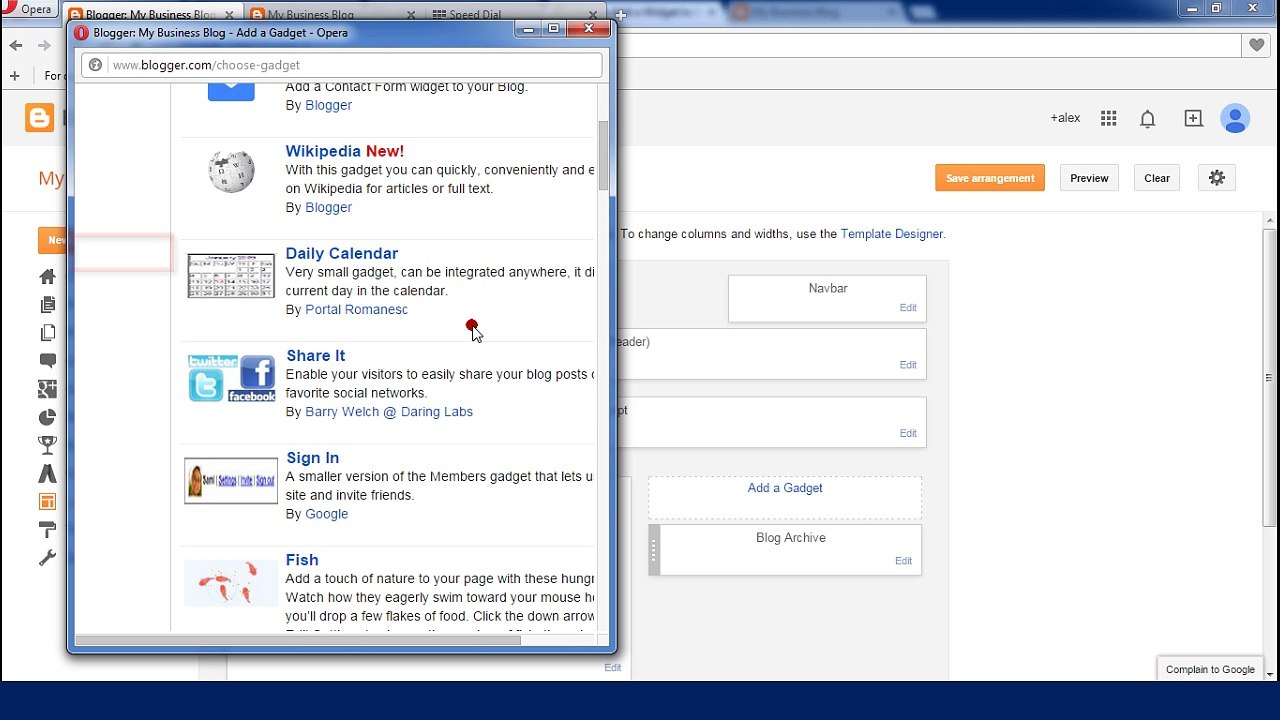Open the Template Designer link

coord(891,234)
